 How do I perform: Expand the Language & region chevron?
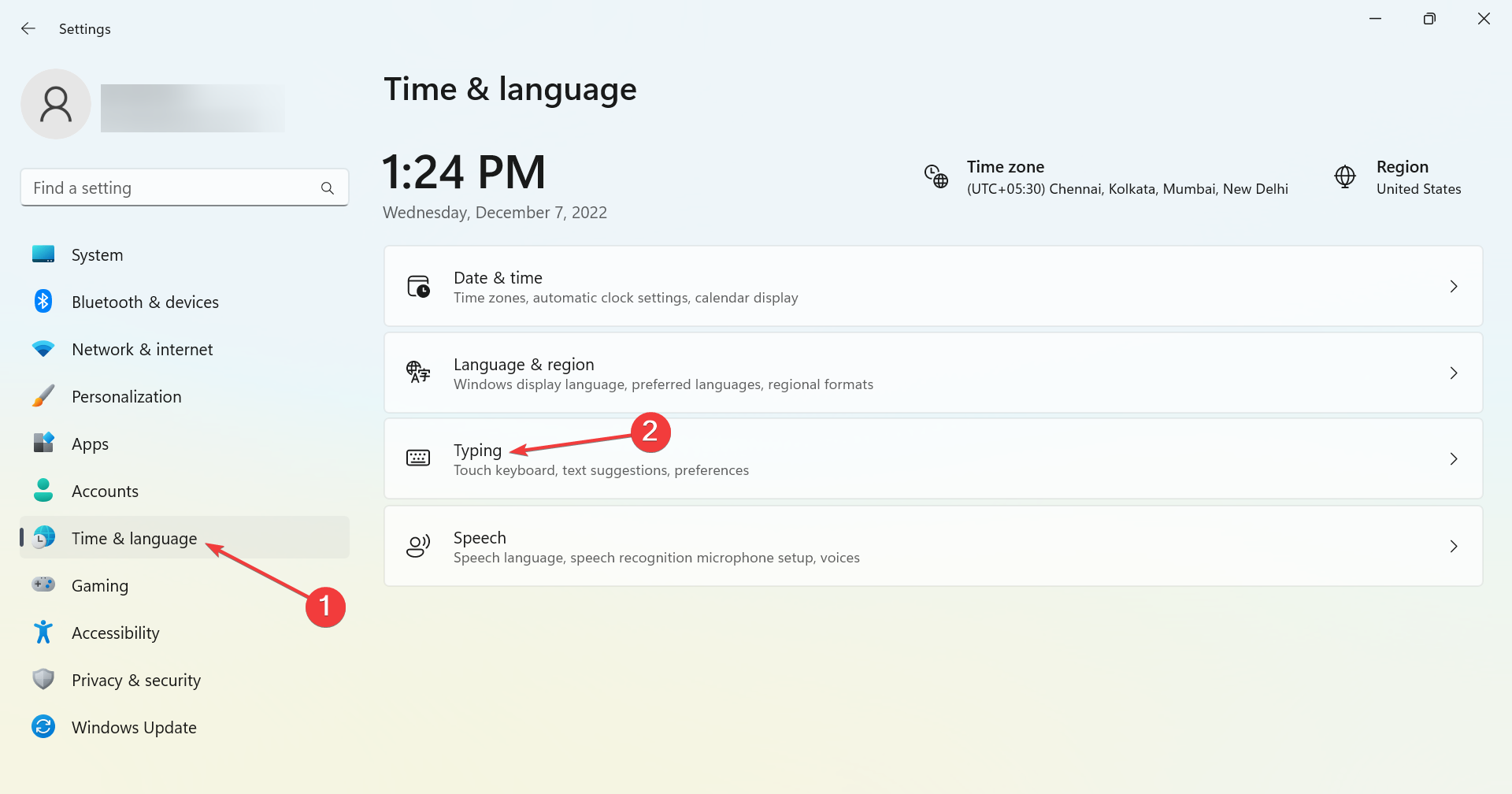(x=1454, y=373)
